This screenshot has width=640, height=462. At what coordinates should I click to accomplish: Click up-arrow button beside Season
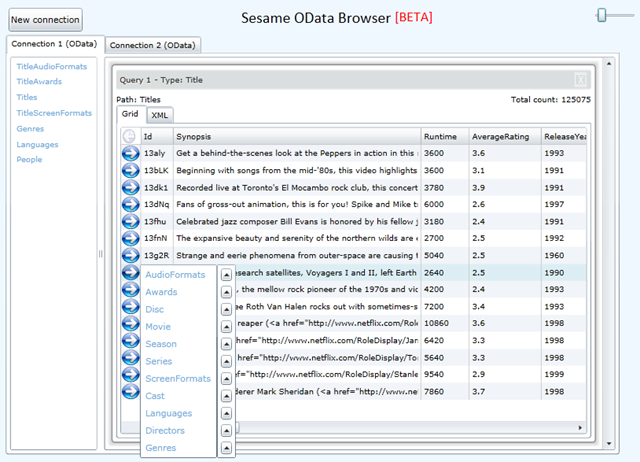[x=227, y=344]
